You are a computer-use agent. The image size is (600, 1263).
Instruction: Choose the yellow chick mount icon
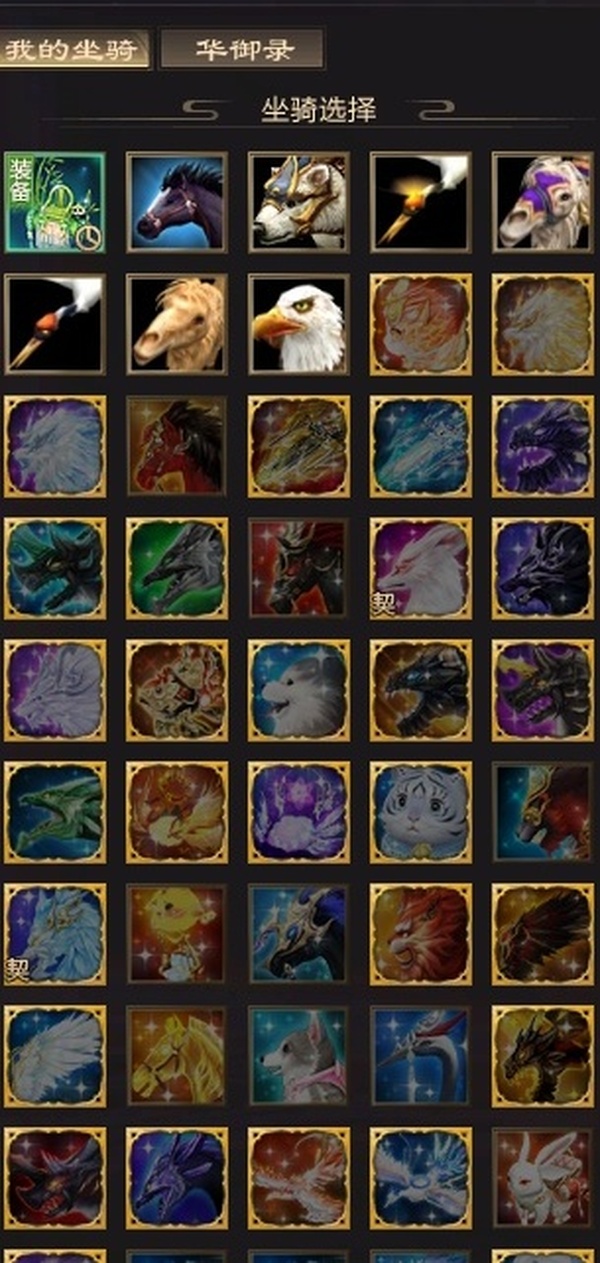click(x=177, y=934)
